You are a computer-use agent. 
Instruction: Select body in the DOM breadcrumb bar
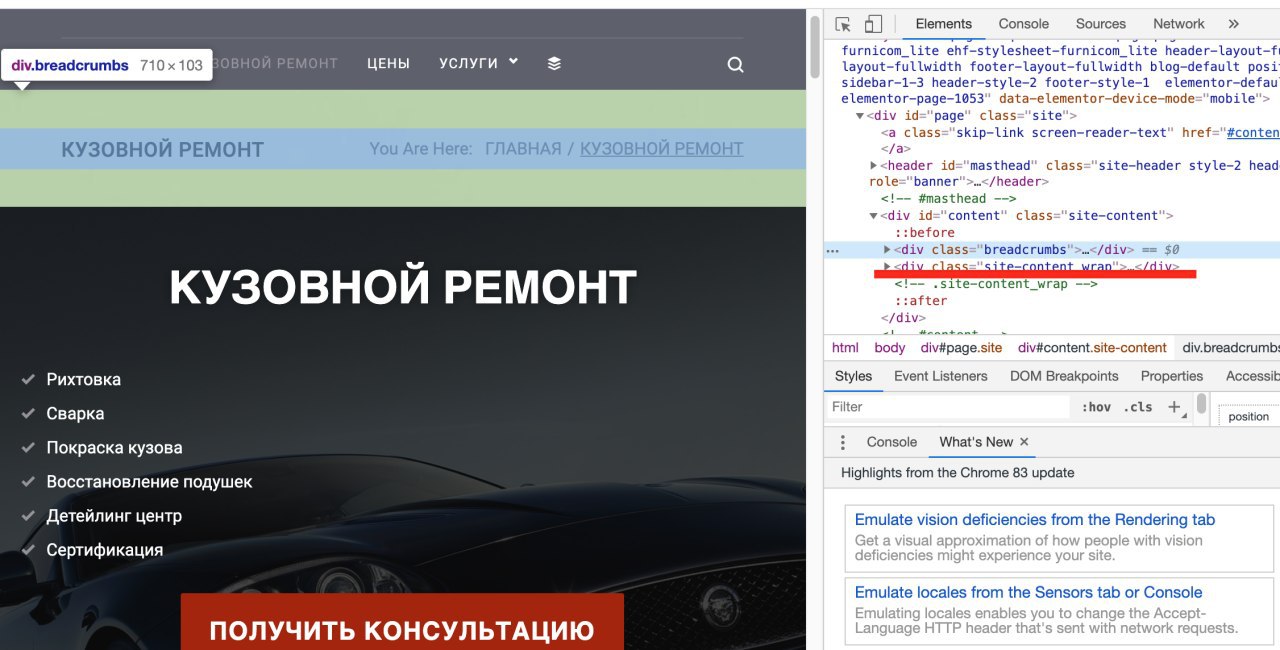(x=889, y=348)
